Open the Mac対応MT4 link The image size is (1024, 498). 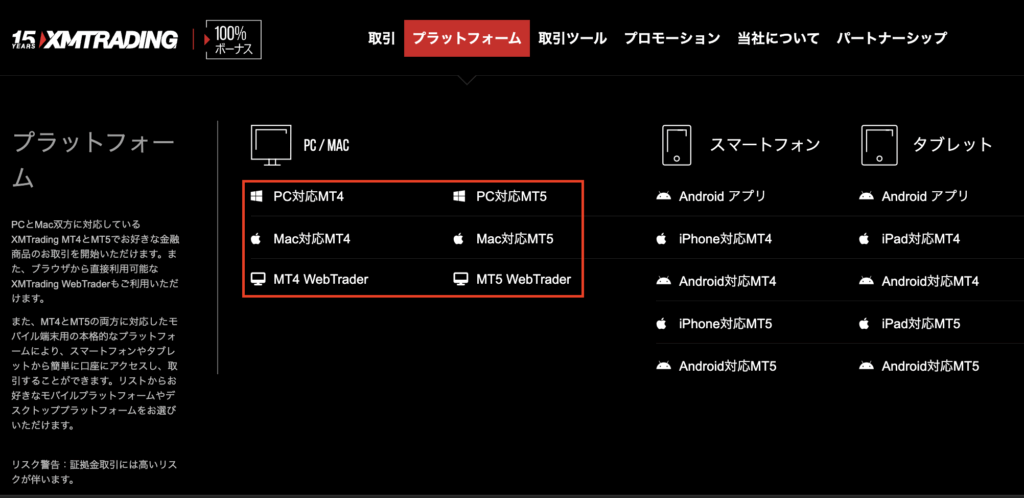click(312, 239)
